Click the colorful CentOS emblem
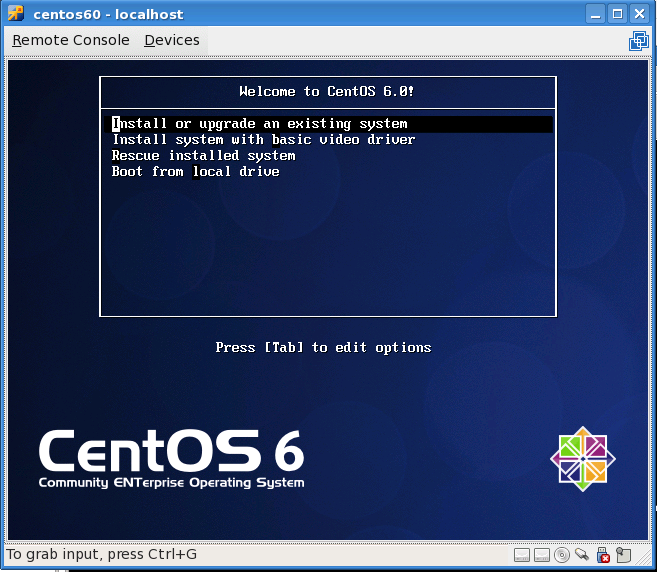The width and height of the screenshot is (657, 572). coord(583,459)
